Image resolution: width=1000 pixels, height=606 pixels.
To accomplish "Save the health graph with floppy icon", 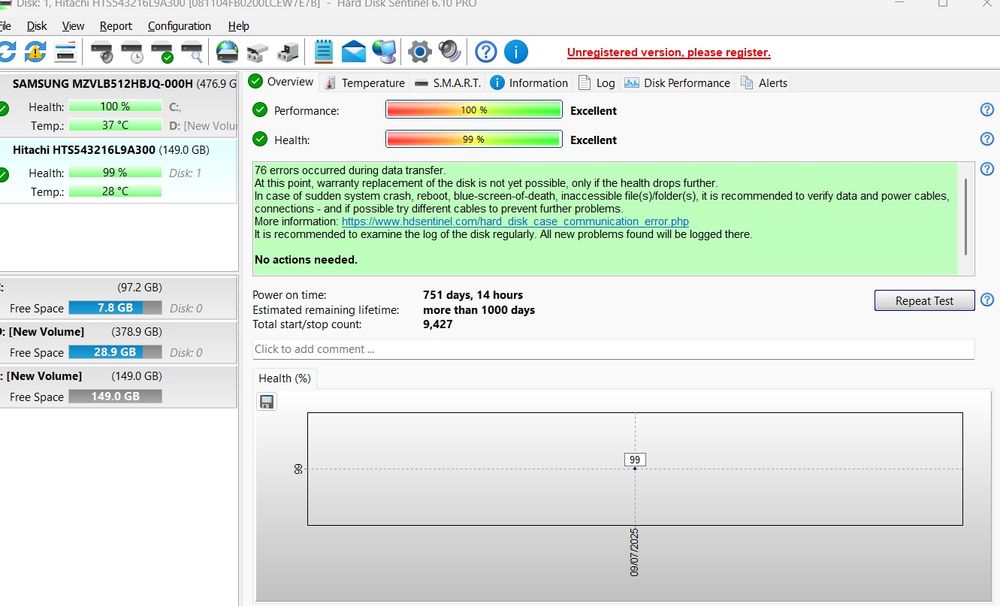I will point(267,401).
